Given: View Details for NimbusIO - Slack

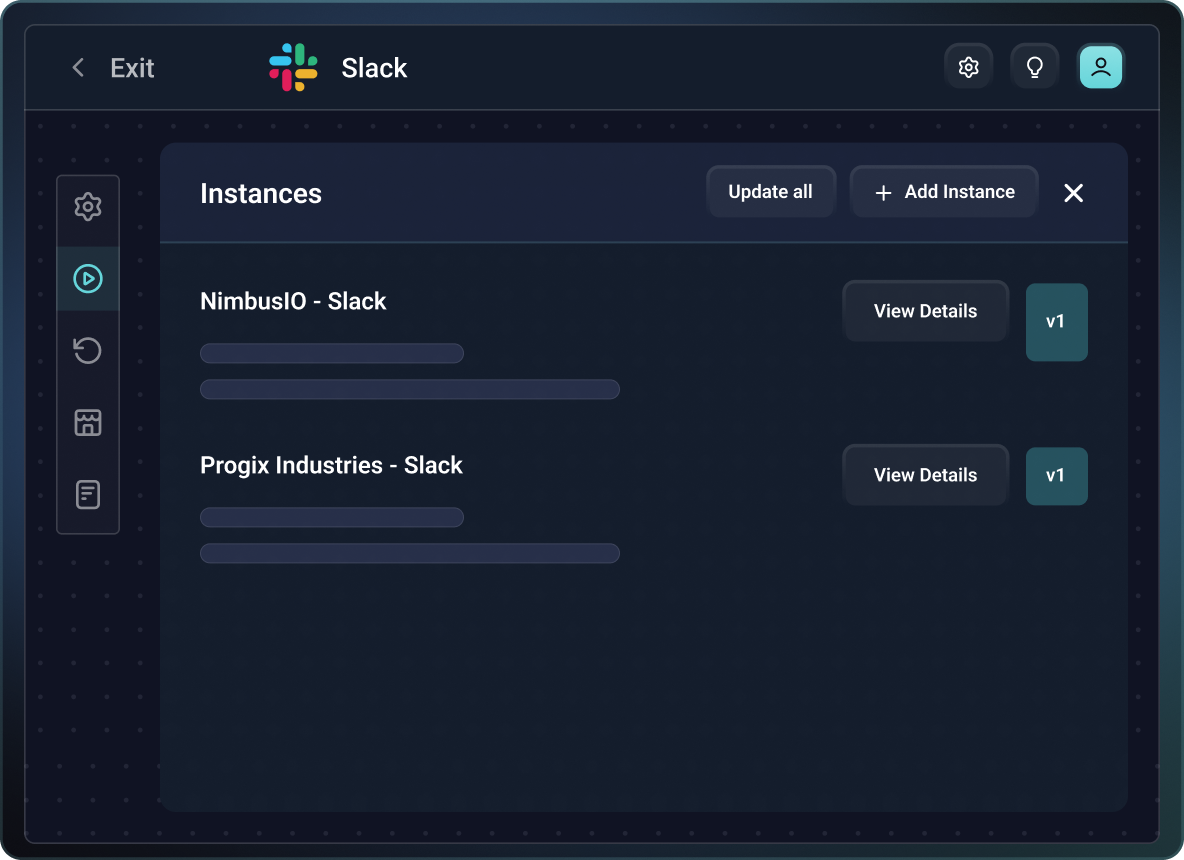Looking at the screenshot, I should pos(925,311).
